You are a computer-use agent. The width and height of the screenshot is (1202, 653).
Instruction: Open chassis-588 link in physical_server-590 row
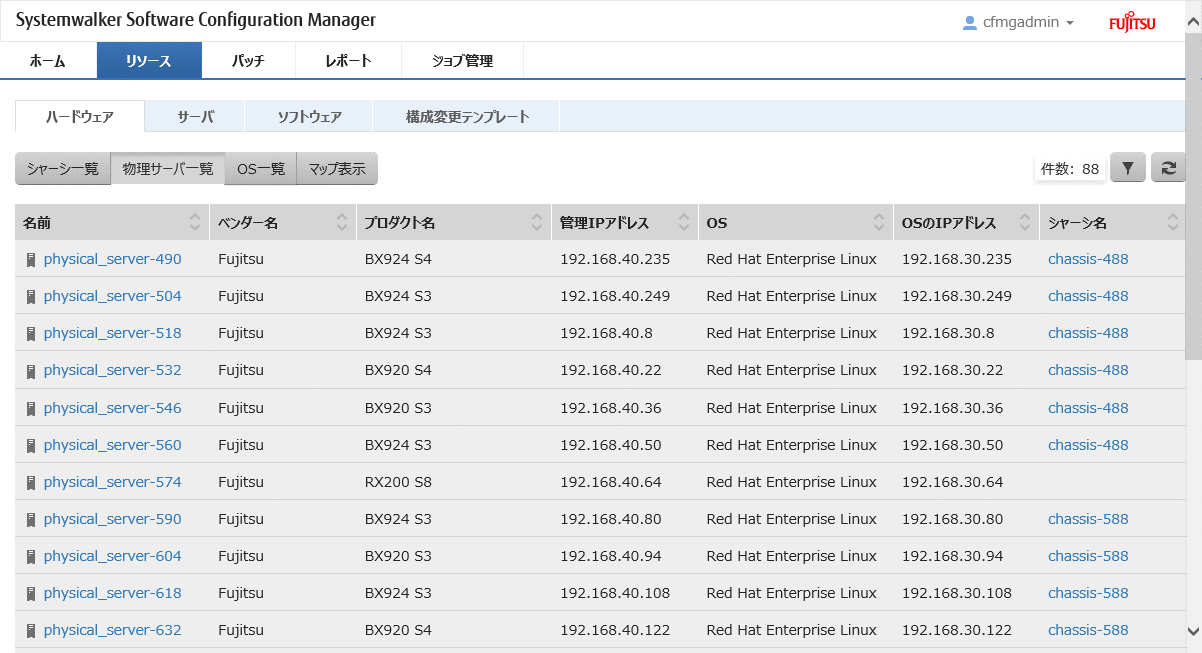pyautogui.click(x=1088, y=518)
